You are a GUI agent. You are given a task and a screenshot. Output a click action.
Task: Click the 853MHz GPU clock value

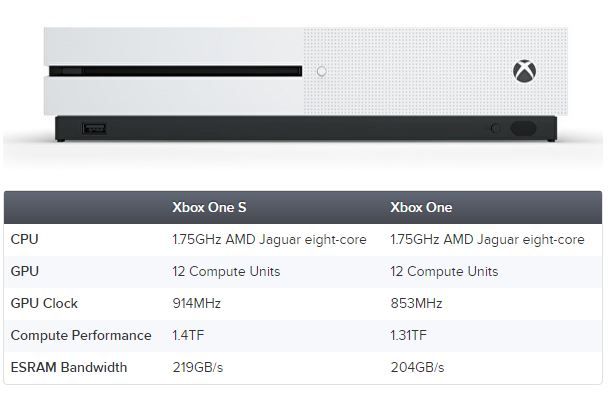[x=416, y=303]
